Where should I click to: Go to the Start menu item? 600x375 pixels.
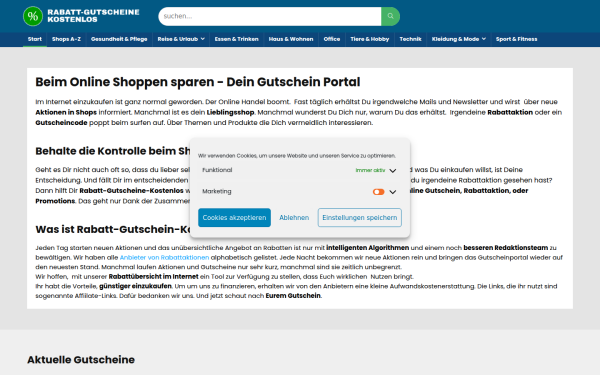pos(35,39)
